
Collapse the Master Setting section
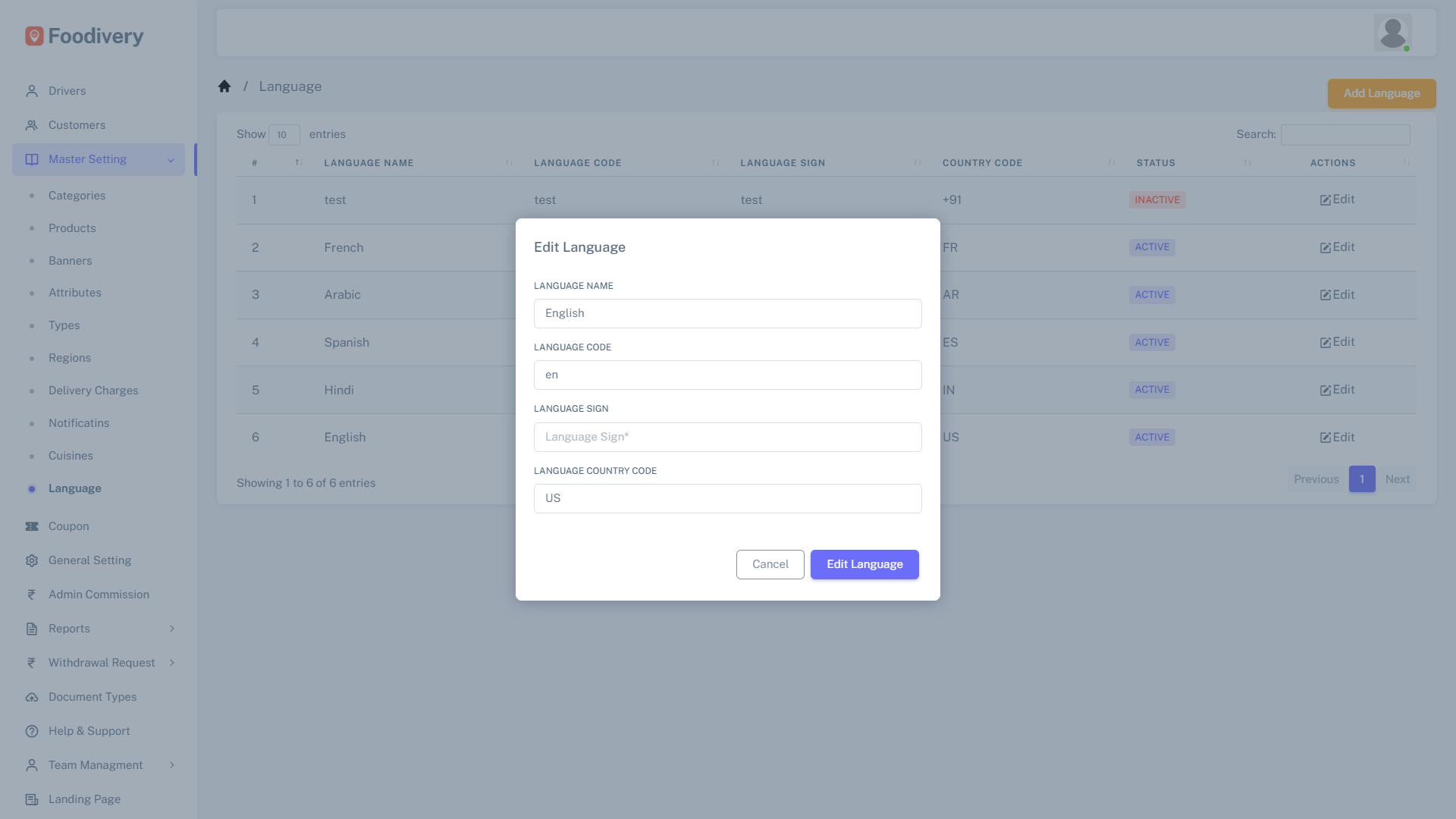[170, 159]
